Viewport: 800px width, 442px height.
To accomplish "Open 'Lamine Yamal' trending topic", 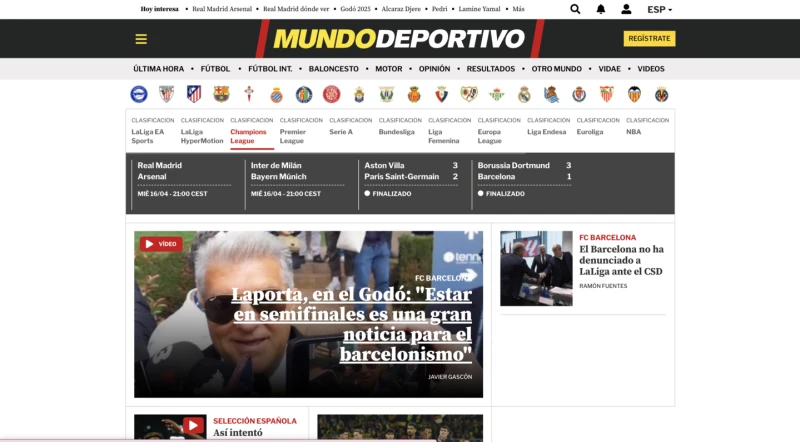I will click(479, 9).
